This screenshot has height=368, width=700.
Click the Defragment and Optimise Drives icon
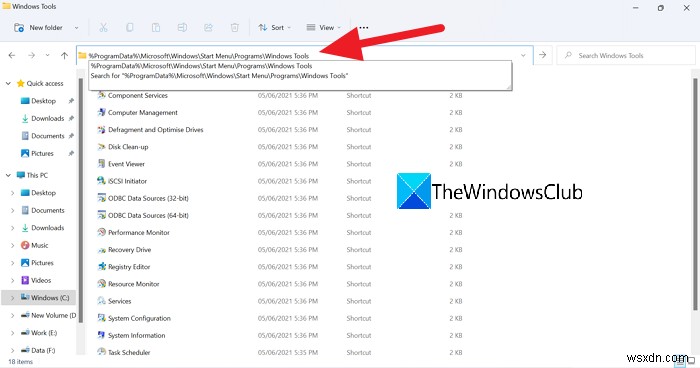[x=101, y=130]
